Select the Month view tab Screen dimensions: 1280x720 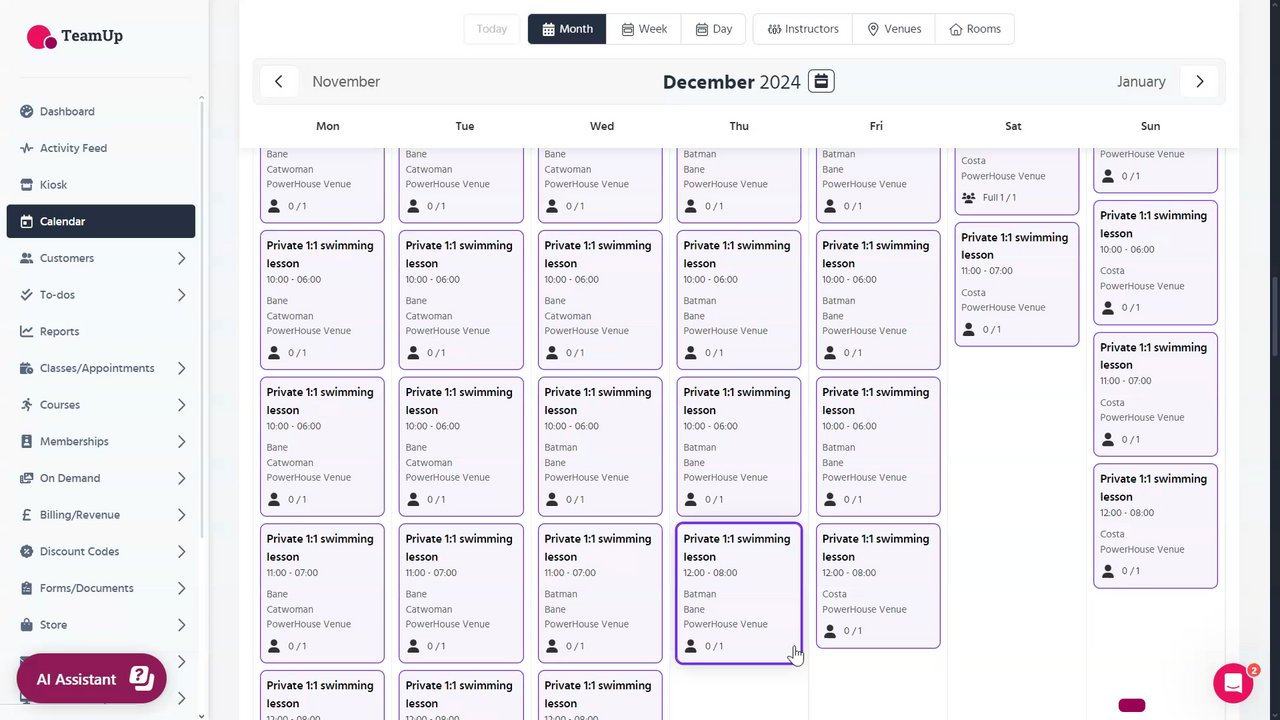tap(567, 29)
